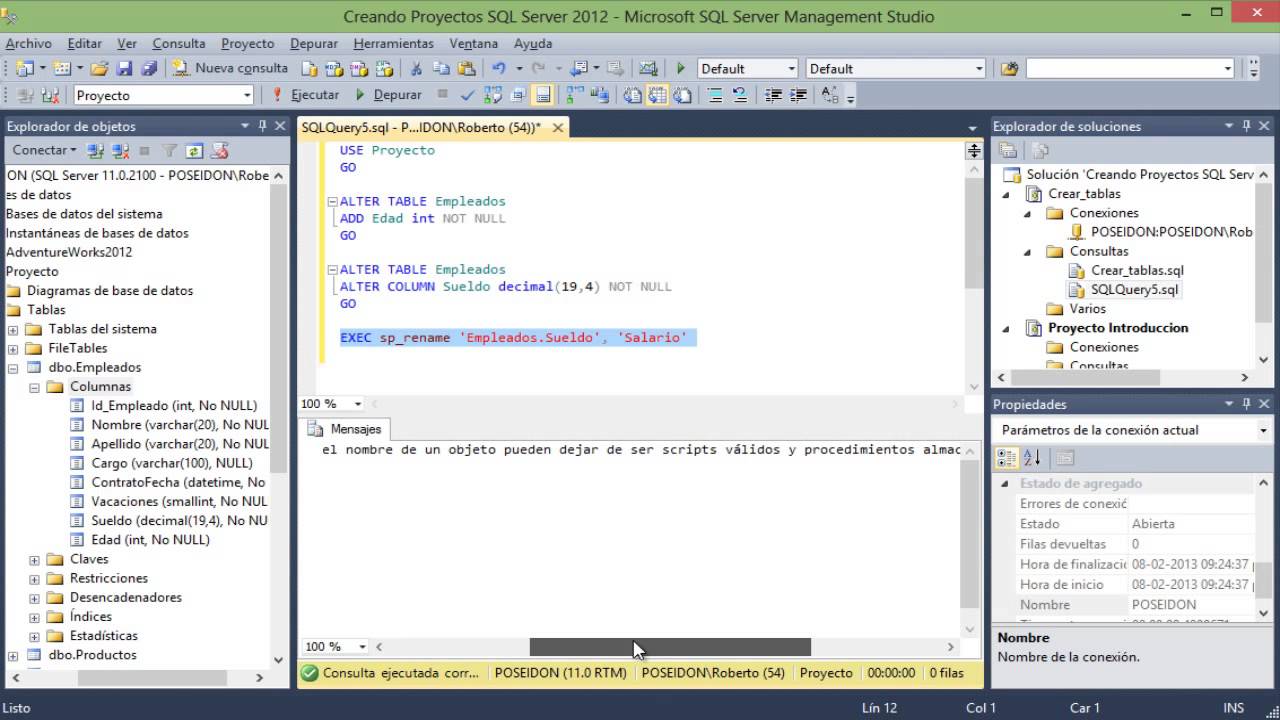This screenshot has width=1280, height=720.
Task: Click the open file folder icon
Action: coord(99,68)
